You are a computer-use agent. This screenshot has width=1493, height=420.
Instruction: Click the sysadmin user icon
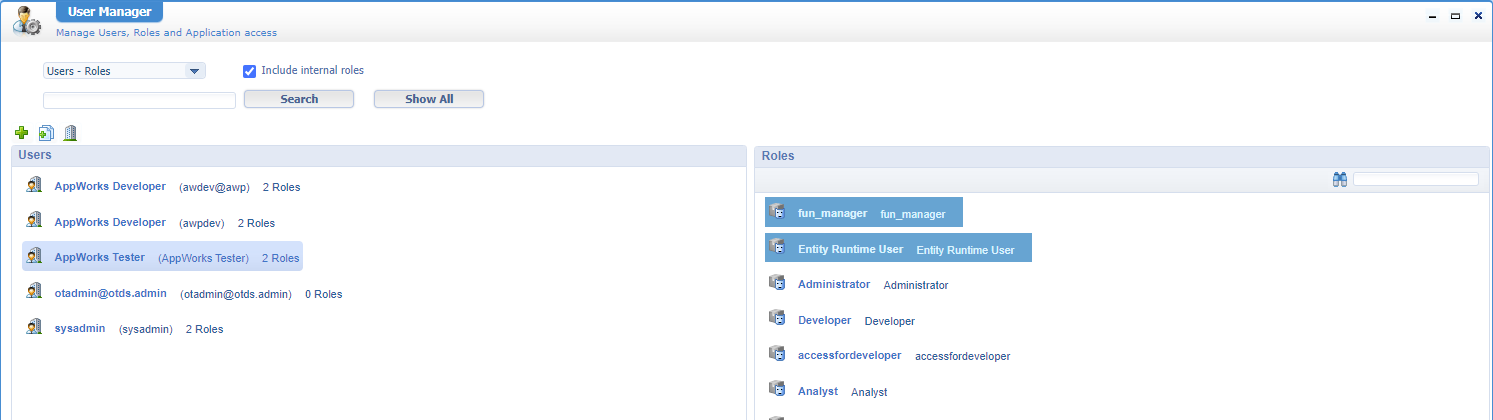[x=34, y=328]
